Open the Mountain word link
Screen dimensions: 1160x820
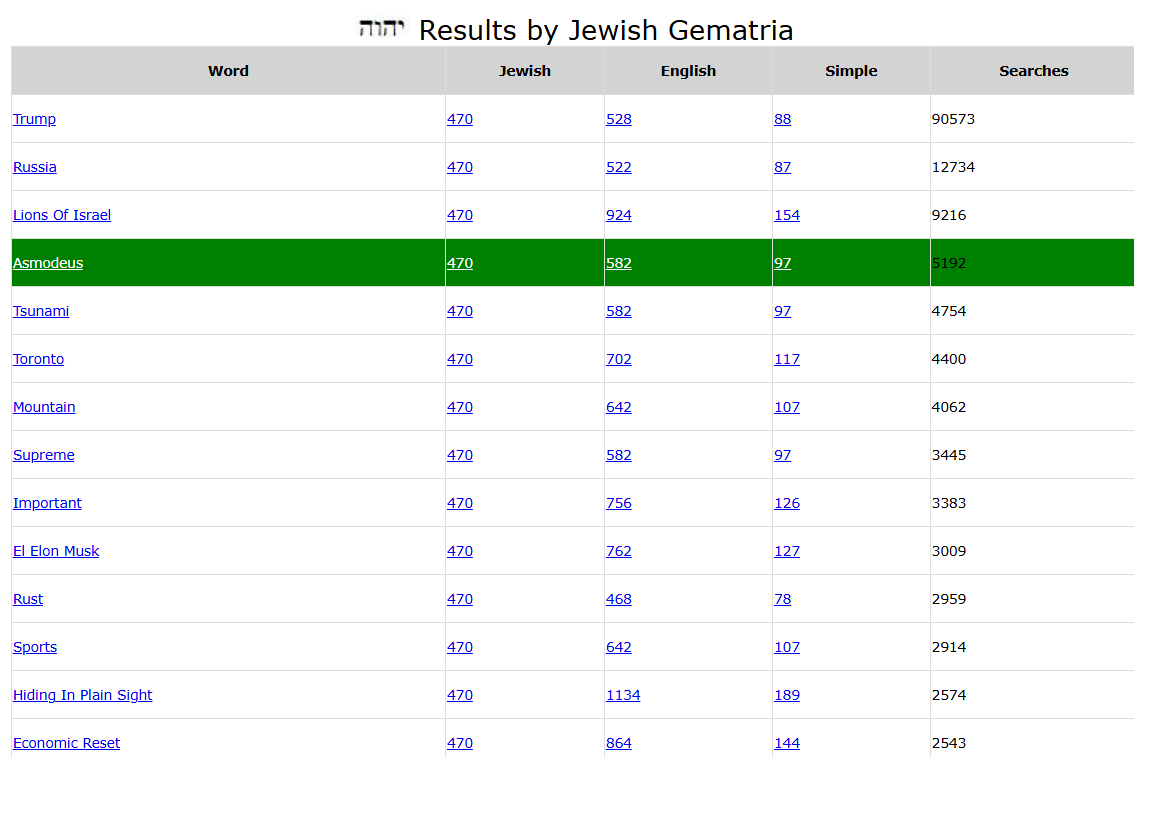pyautogui.click(x=44, y=408)
